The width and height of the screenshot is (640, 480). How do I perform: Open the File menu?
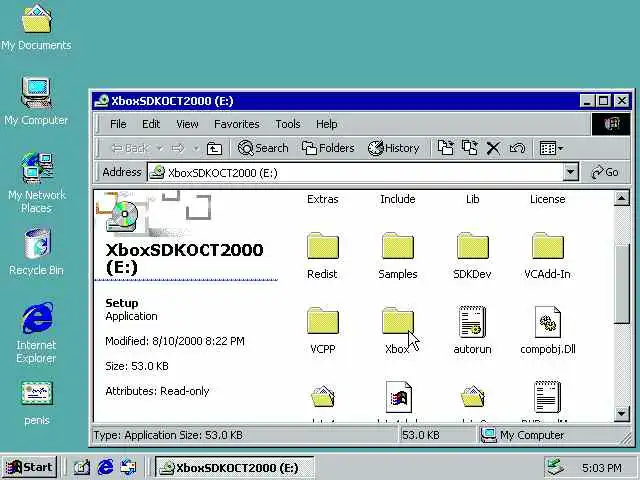pos(118,124)
